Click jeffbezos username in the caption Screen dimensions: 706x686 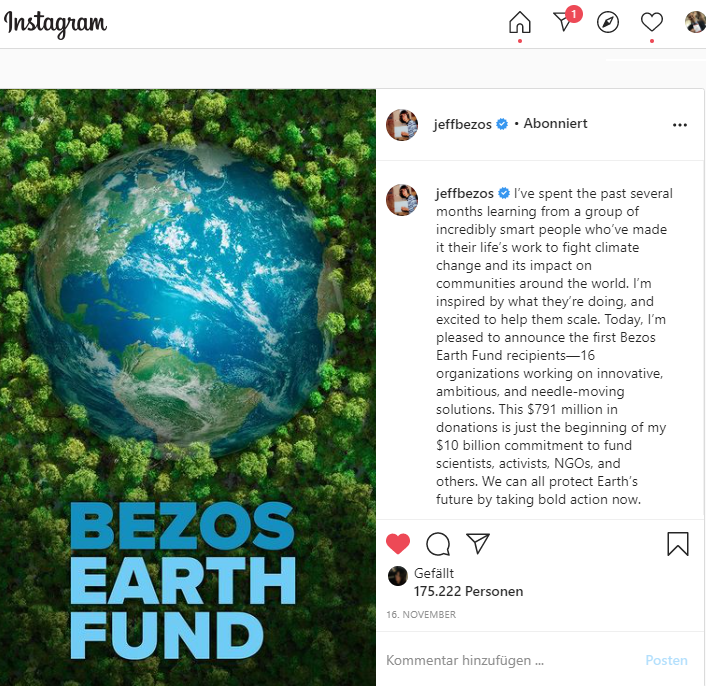[x=465, y=193]
